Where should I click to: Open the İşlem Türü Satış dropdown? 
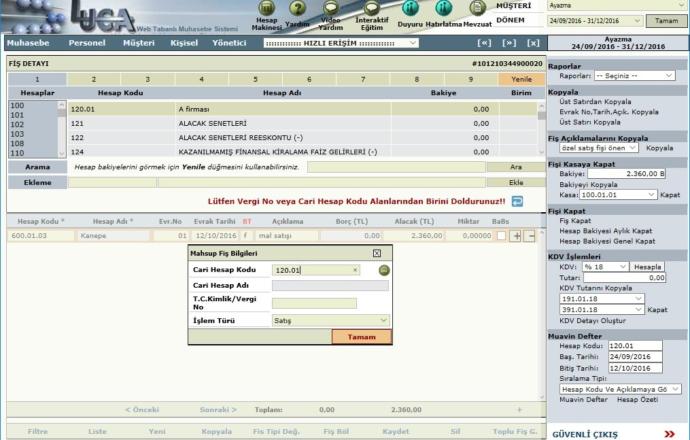(x=330, y=320)
